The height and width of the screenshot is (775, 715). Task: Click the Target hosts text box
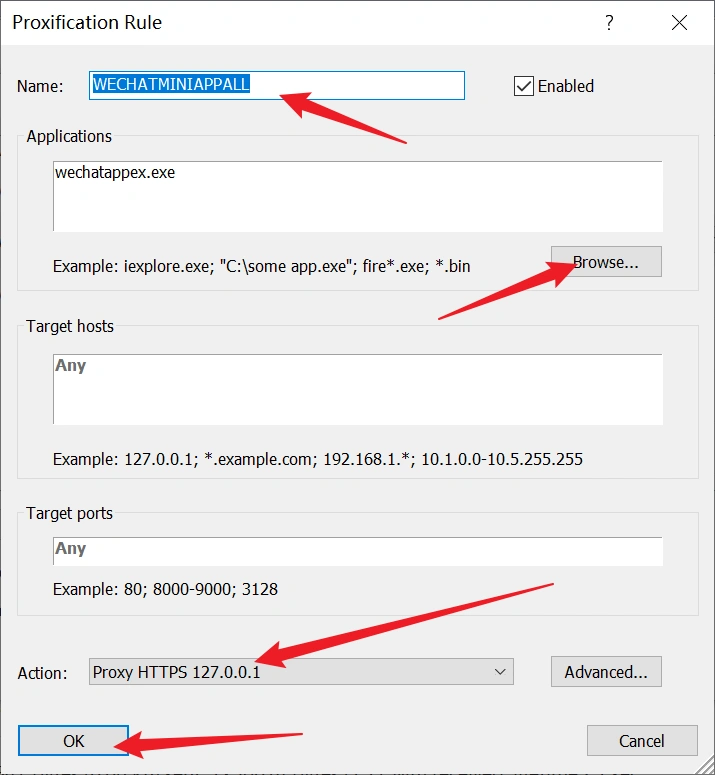tap(357, 389)
